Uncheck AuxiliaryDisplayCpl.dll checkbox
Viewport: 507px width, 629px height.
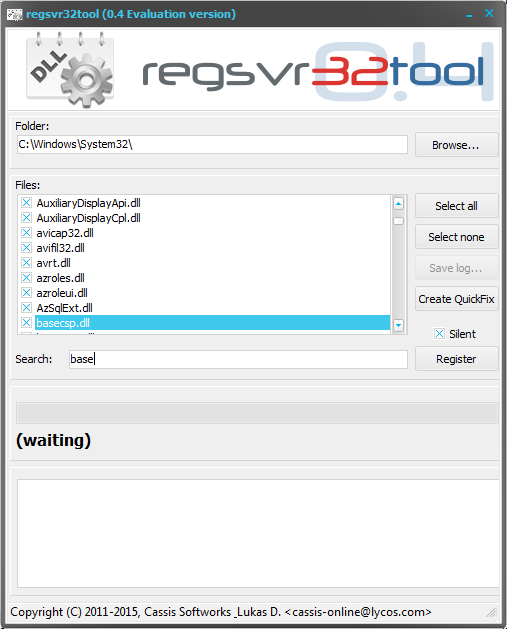[26, 218]
